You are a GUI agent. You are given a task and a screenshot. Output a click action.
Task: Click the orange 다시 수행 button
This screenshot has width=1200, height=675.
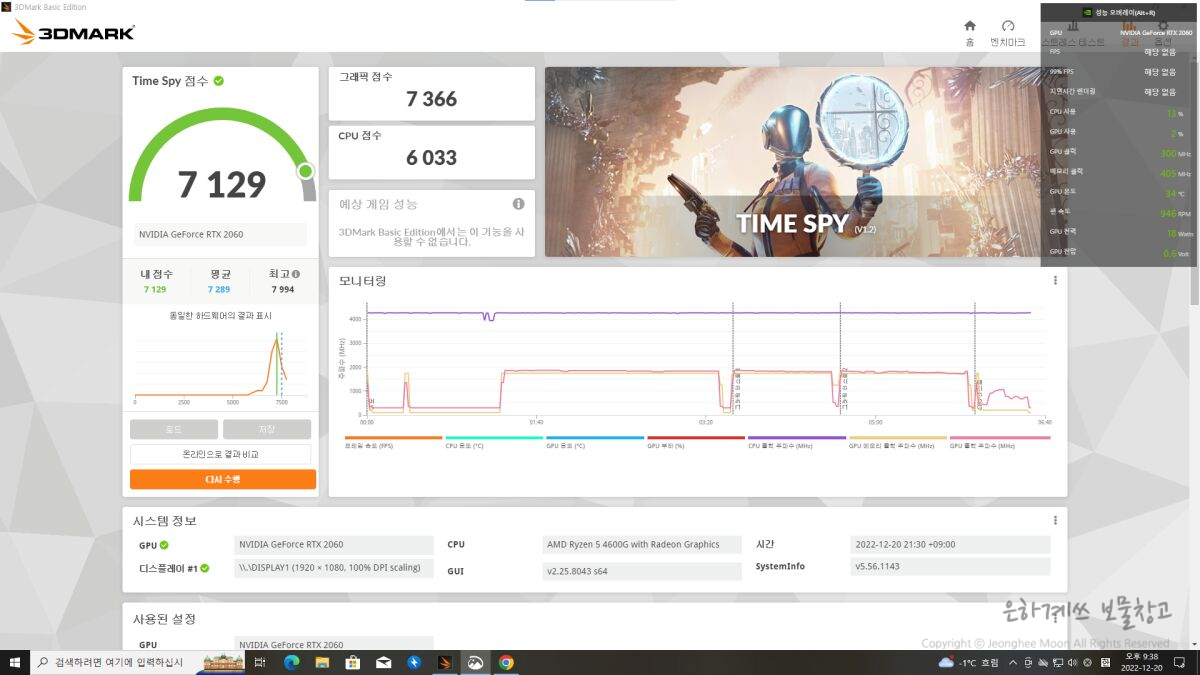coord(223,479)
